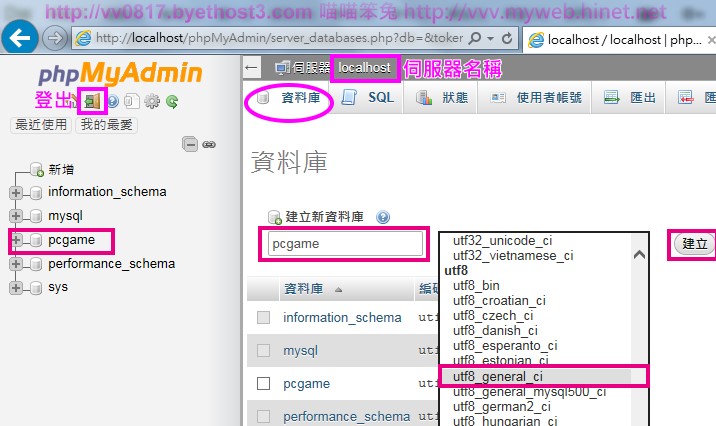Screen dimensions: 716x426
Task: Refresh the page with the reload icon
Action: click(507, 38)
